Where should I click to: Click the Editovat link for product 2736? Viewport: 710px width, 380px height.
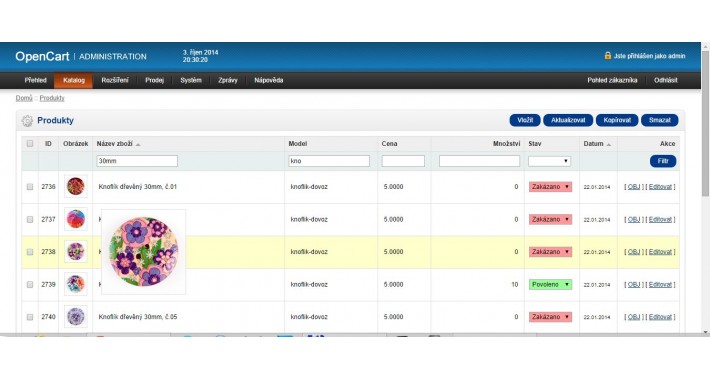point(660,187)
